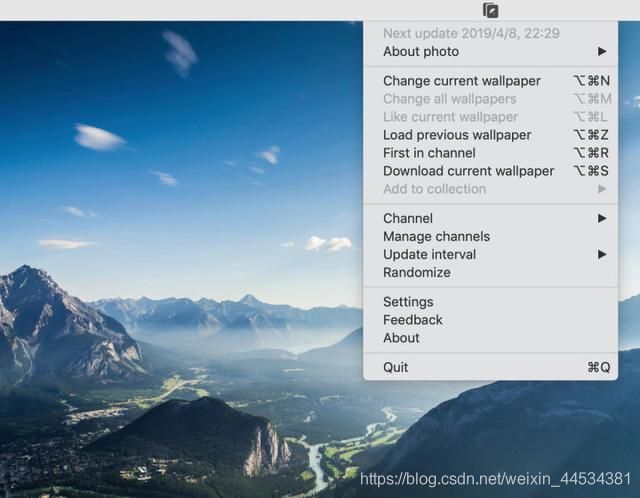
Task: Open the Channel submenu
Action: point(490,218)
